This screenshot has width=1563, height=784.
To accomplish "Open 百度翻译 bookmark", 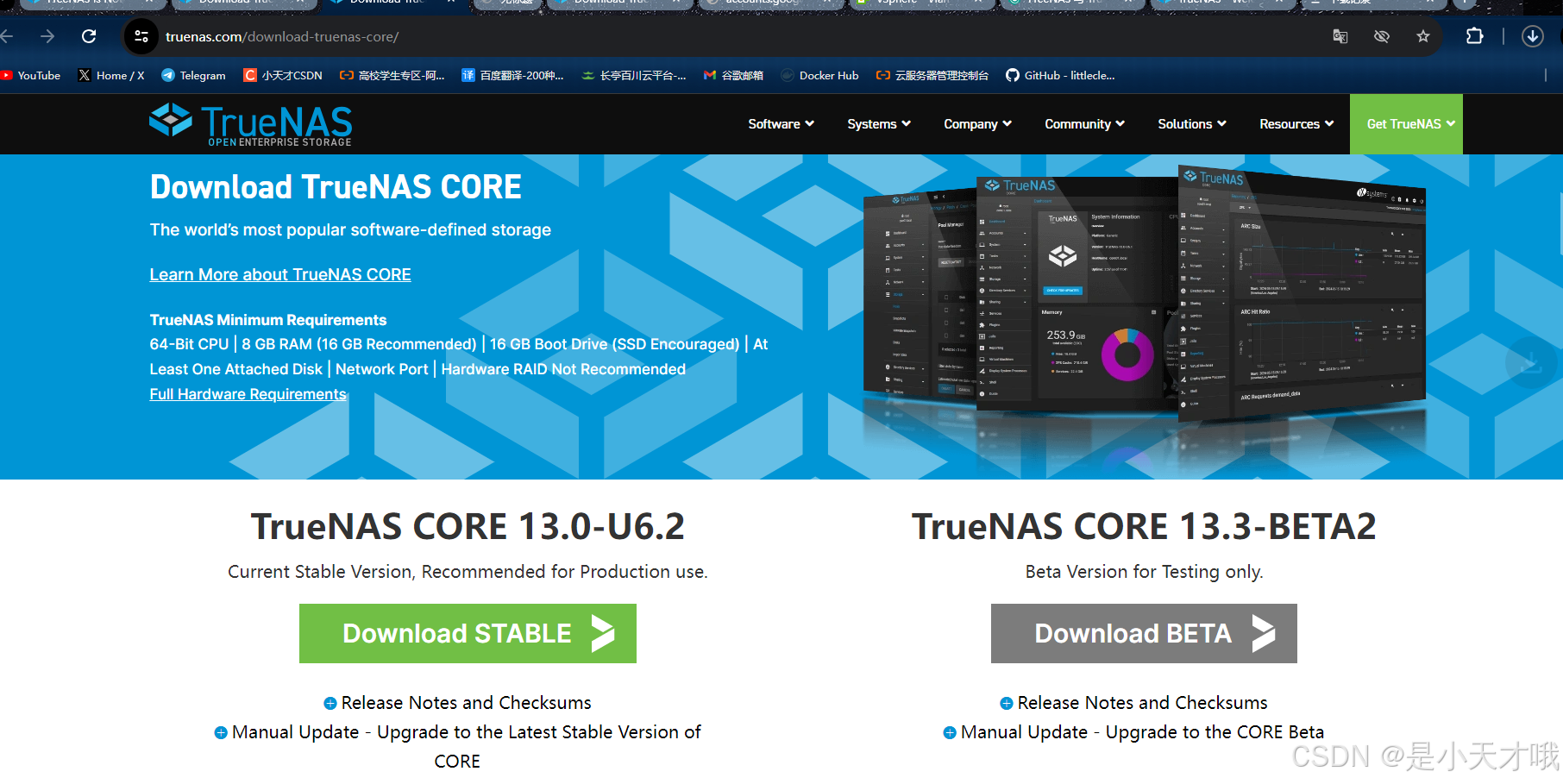I will 512,76.
